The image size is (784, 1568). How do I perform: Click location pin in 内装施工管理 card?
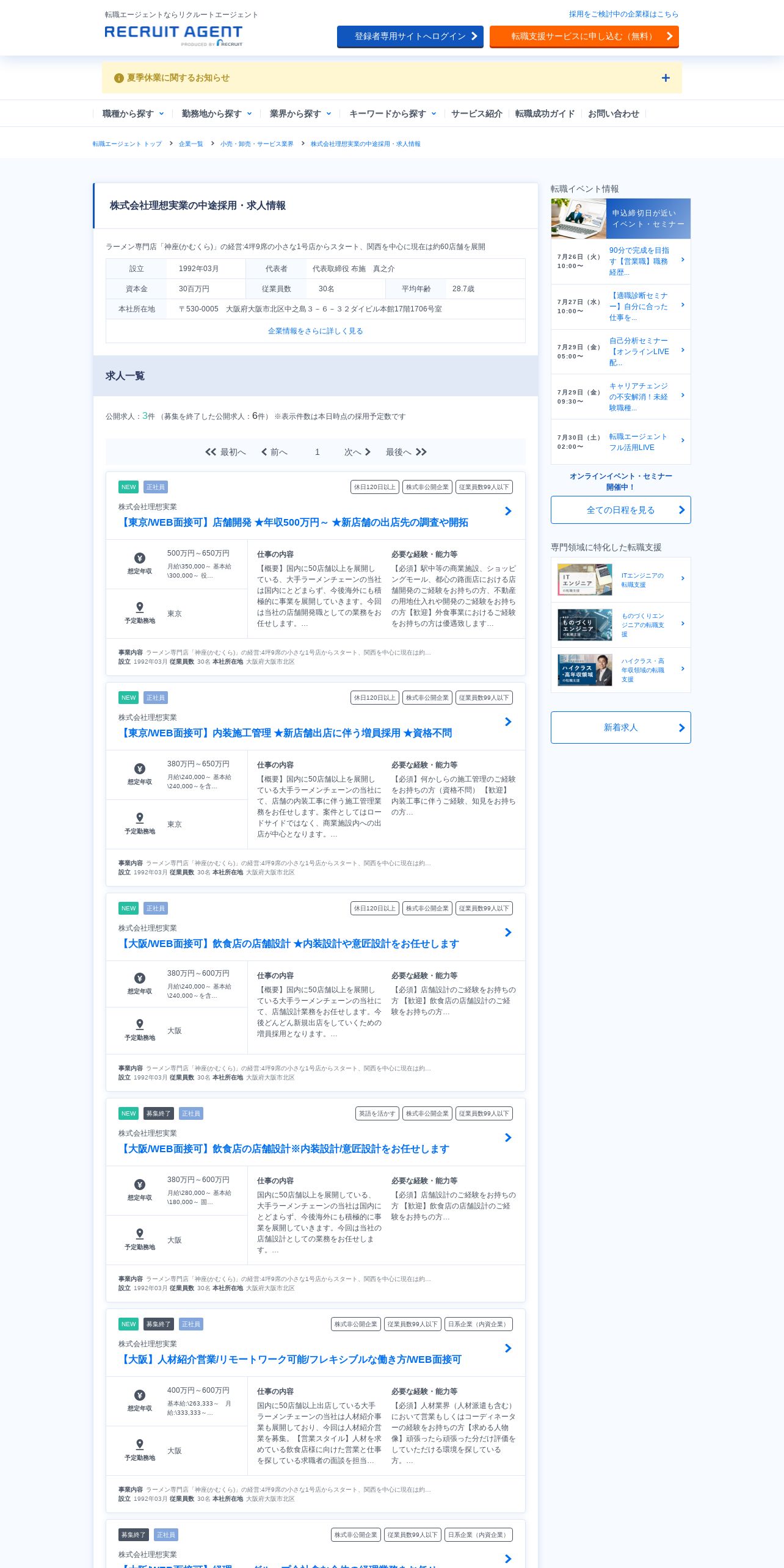(140, 818)
